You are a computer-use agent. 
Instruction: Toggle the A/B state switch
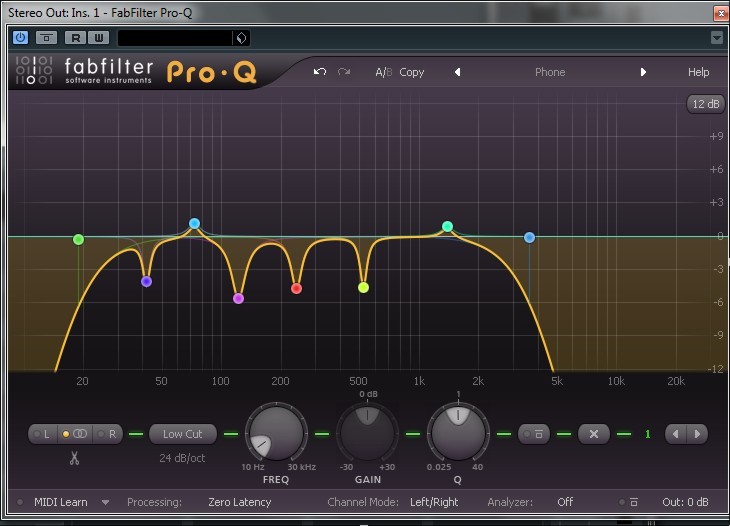[384, 72]
